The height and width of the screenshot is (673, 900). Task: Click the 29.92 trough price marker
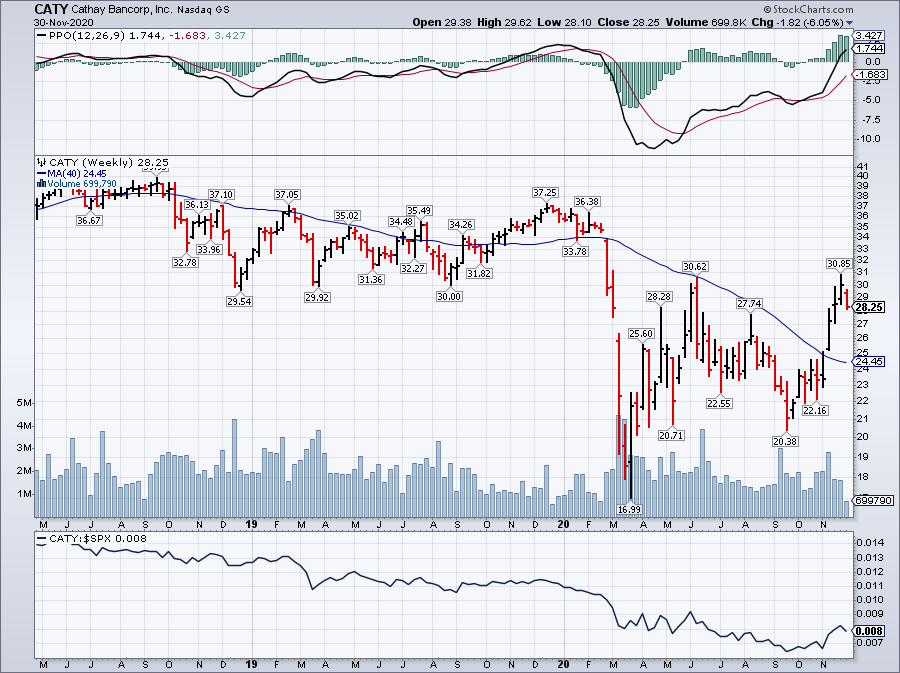click(x=317, y=297)
